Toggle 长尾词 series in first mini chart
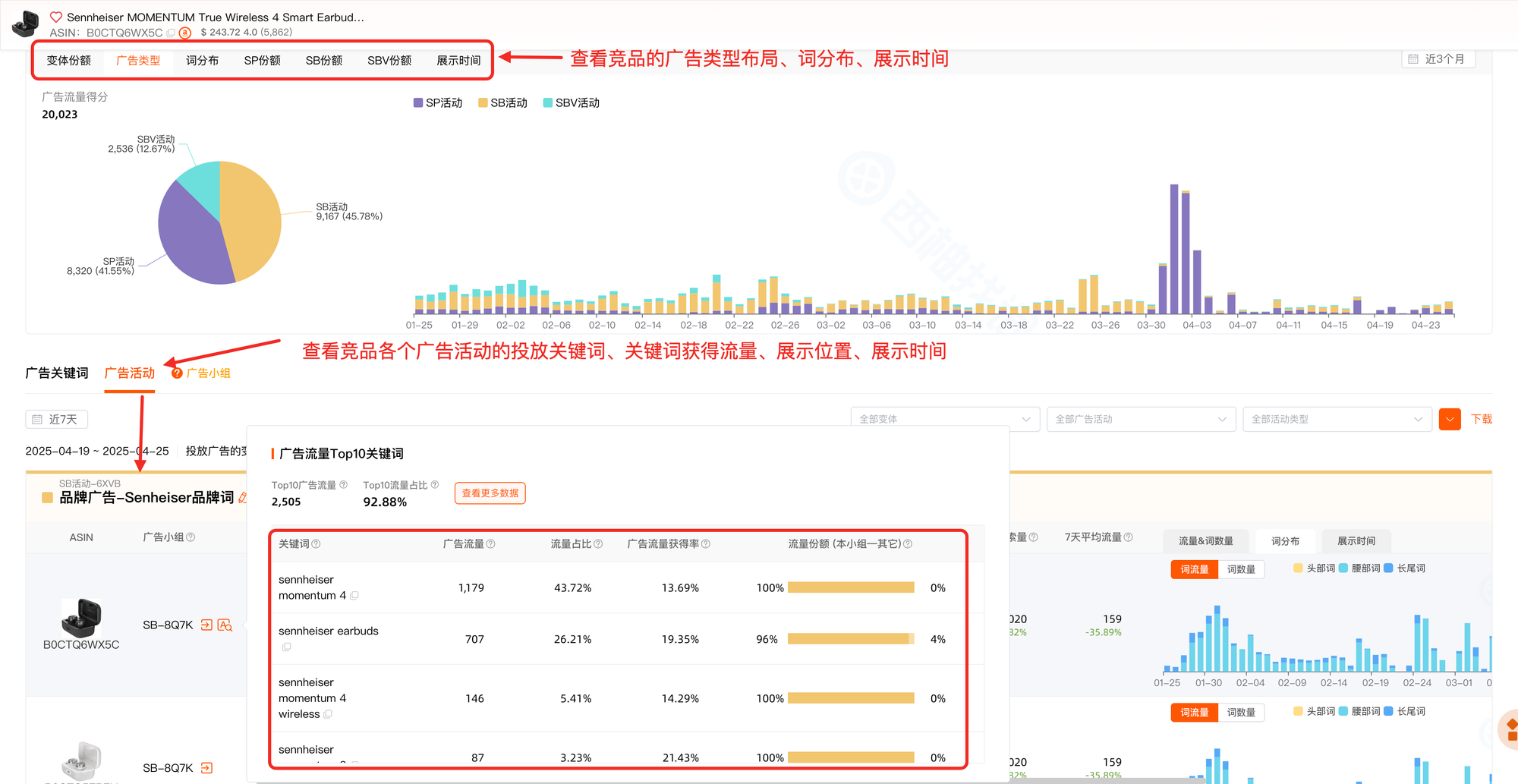Screen dimensions: 1518x784 click(1405, 568)
